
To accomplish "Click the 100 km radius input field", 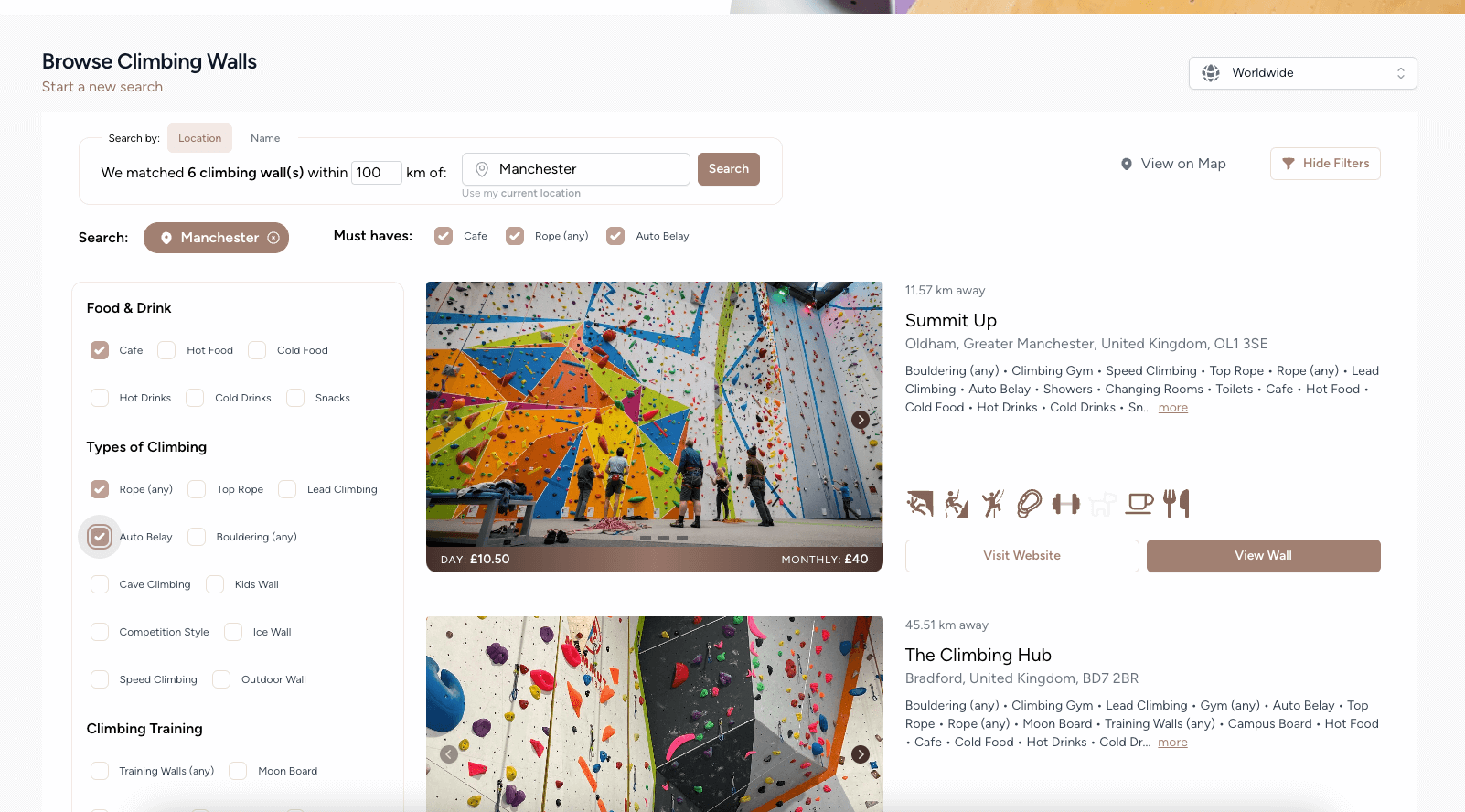I will click(377, 173).
